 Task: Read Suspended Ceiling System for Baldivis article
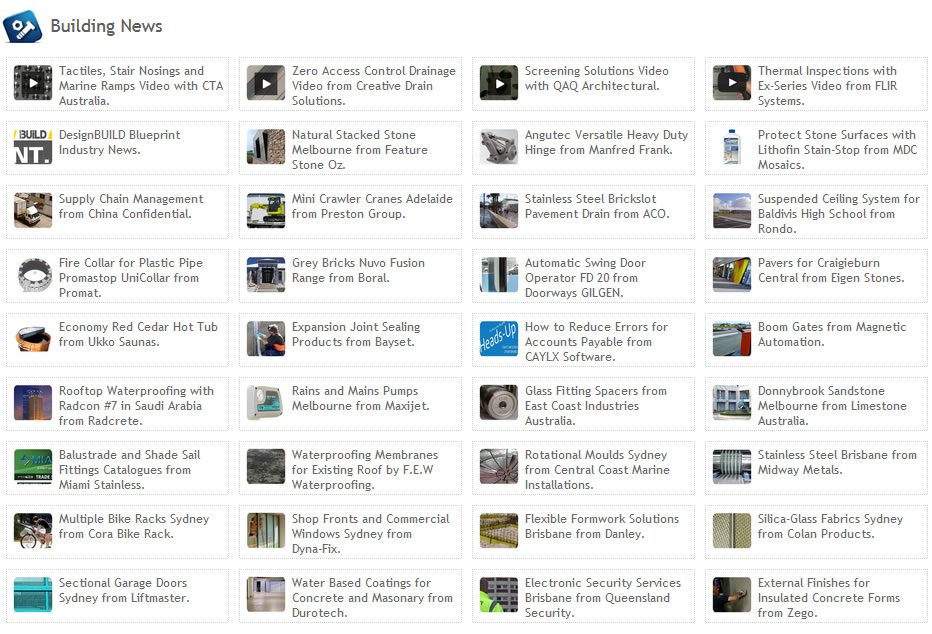[x=839, y=213]
